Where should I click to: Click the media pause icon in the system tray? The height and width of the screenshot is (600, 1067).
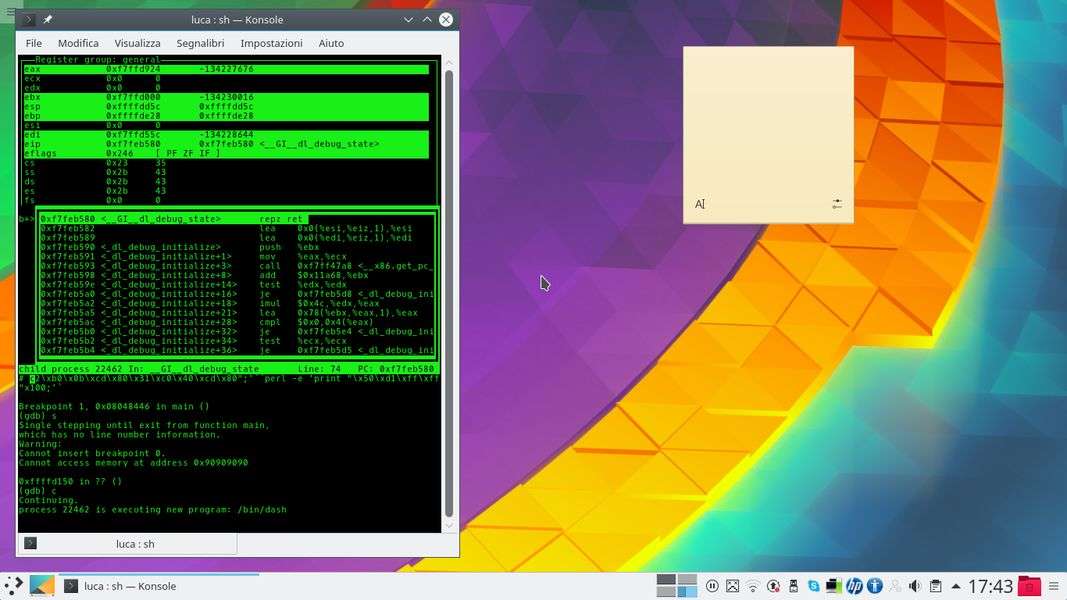coord(712,586)
